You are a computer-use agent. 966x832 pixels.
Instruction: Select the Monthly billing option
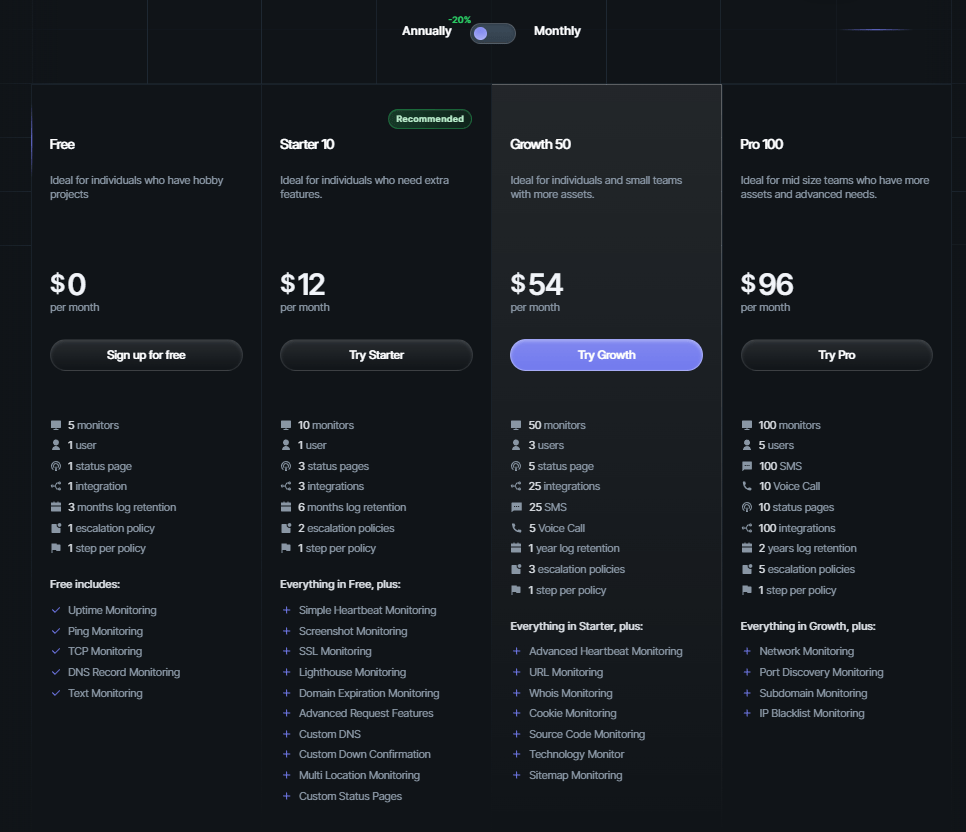[x=556, y=31]
